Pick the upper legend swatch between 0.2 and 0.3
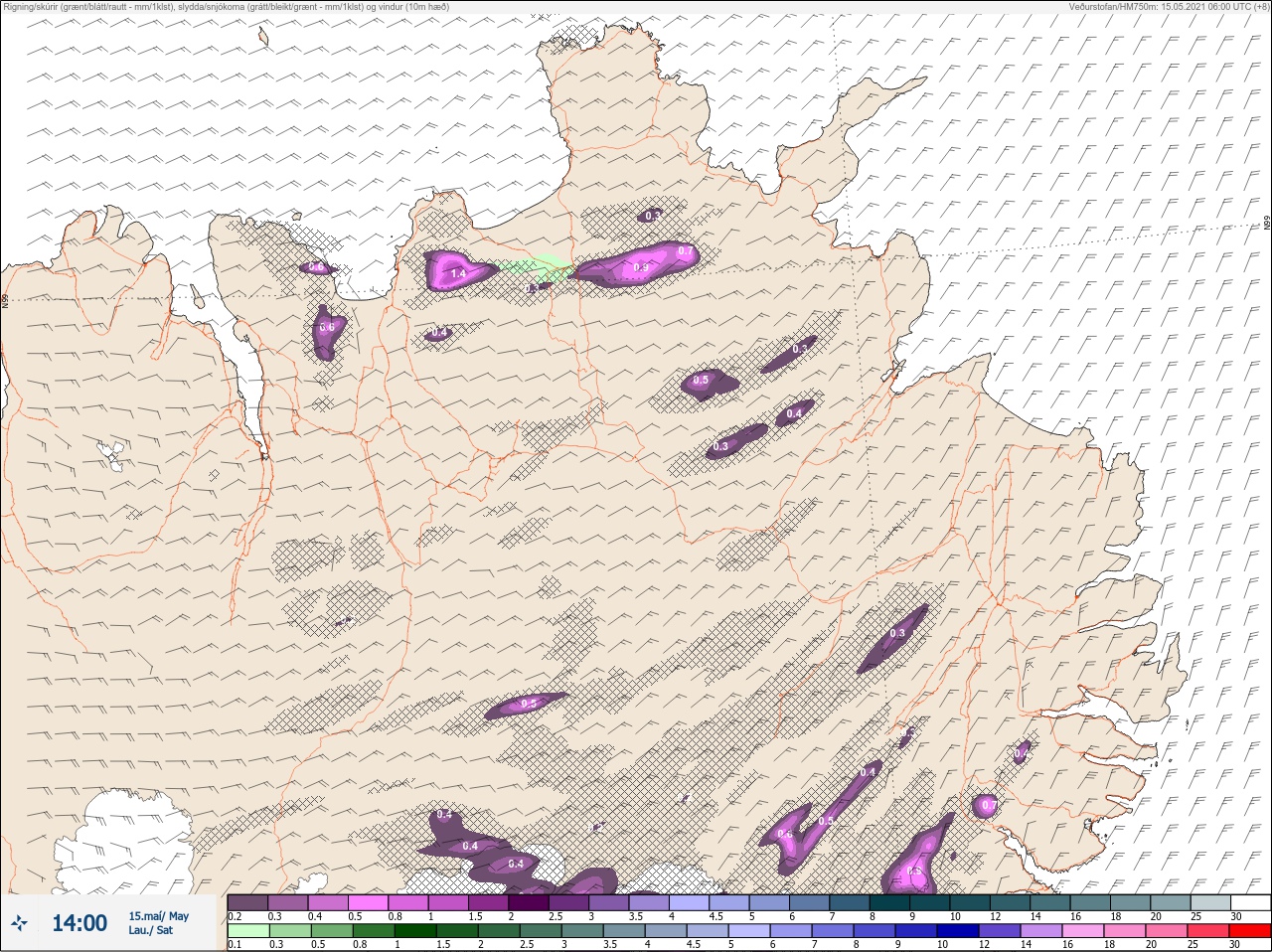Screen dimensions: 1272x952 tap(247, 902)
